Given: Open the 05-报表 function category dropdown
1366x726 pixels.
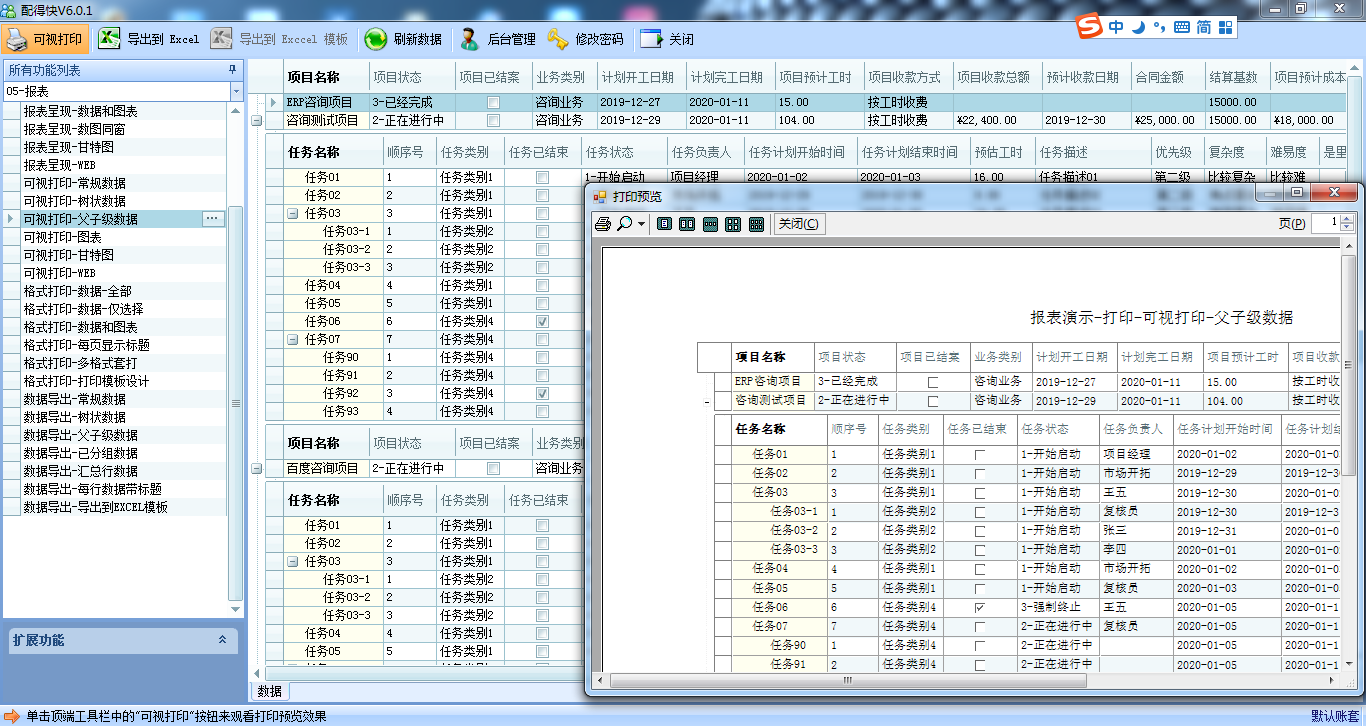Looking at the screenshot, I should (236, 91).
